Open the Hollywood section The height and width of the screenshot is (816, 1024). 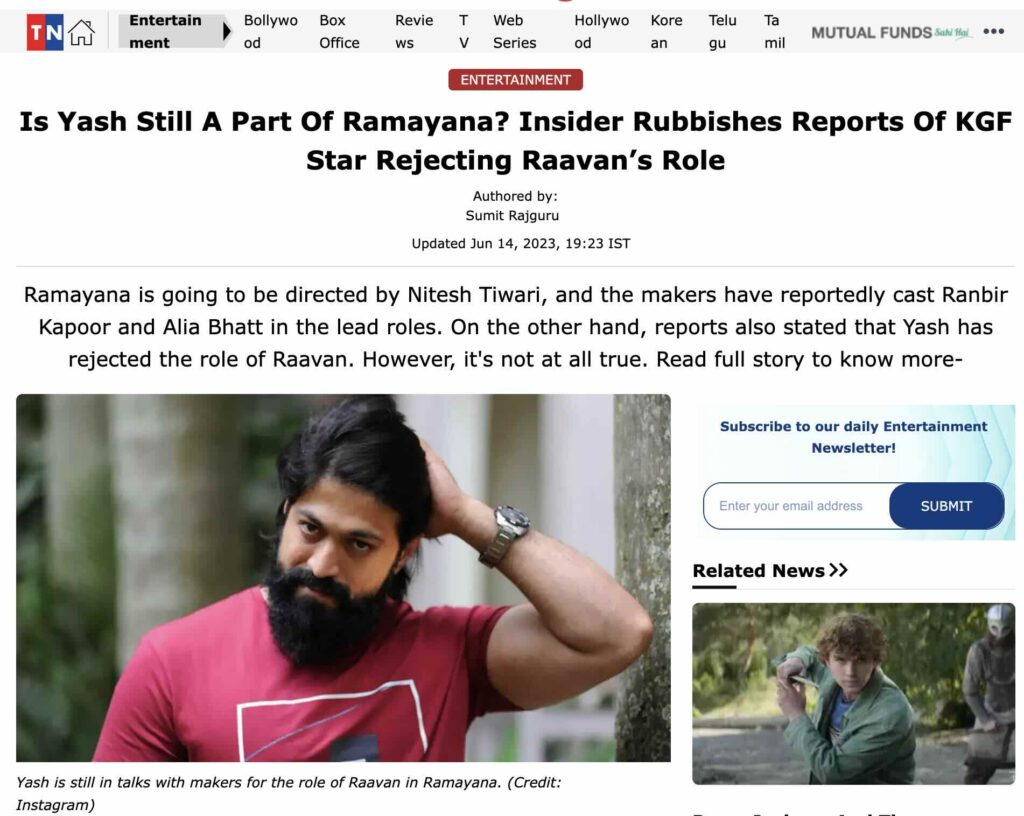point(601,31)
